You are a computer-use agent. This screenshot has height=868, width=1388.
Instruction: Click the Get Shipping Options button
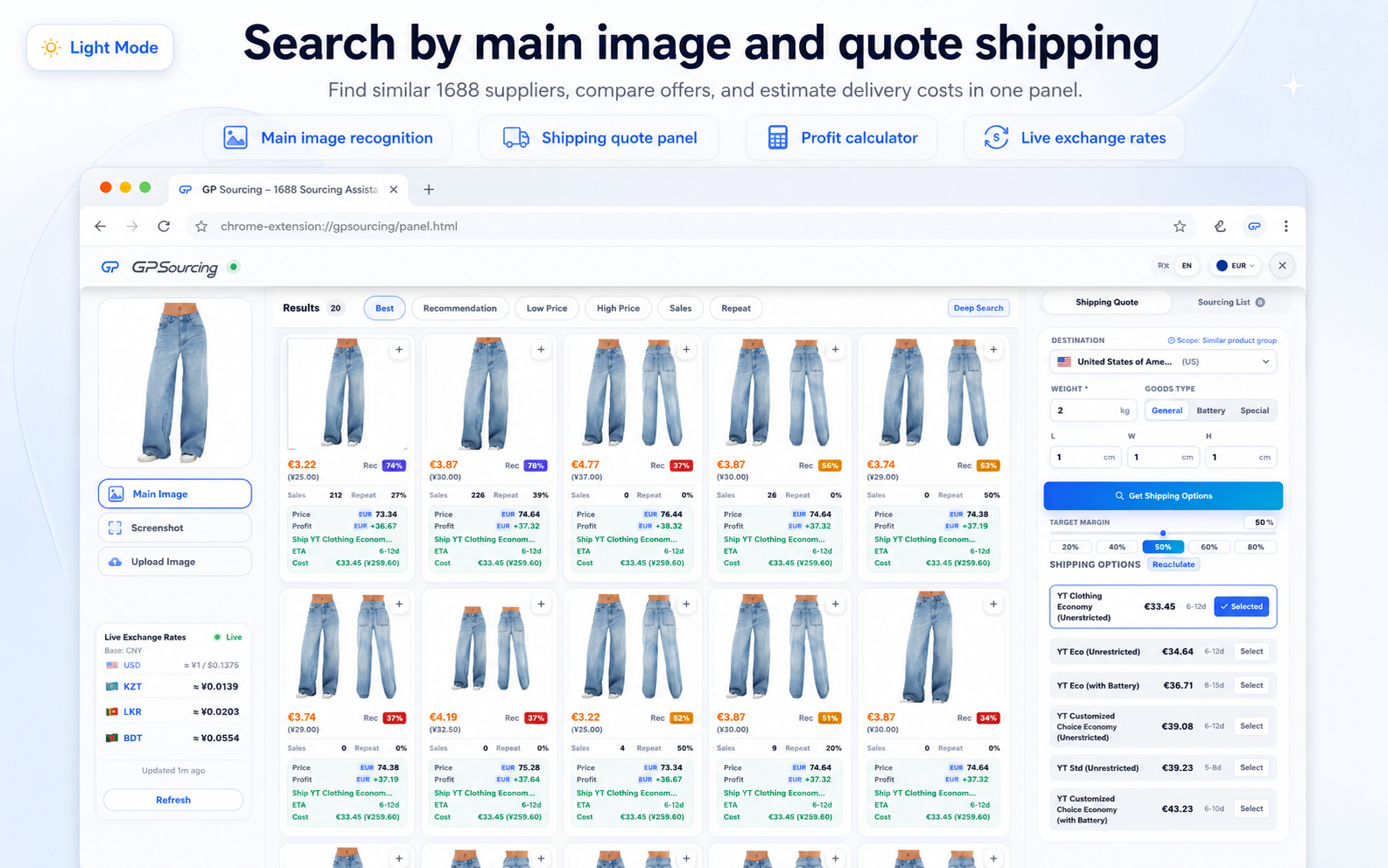(x=1163, y=496)
